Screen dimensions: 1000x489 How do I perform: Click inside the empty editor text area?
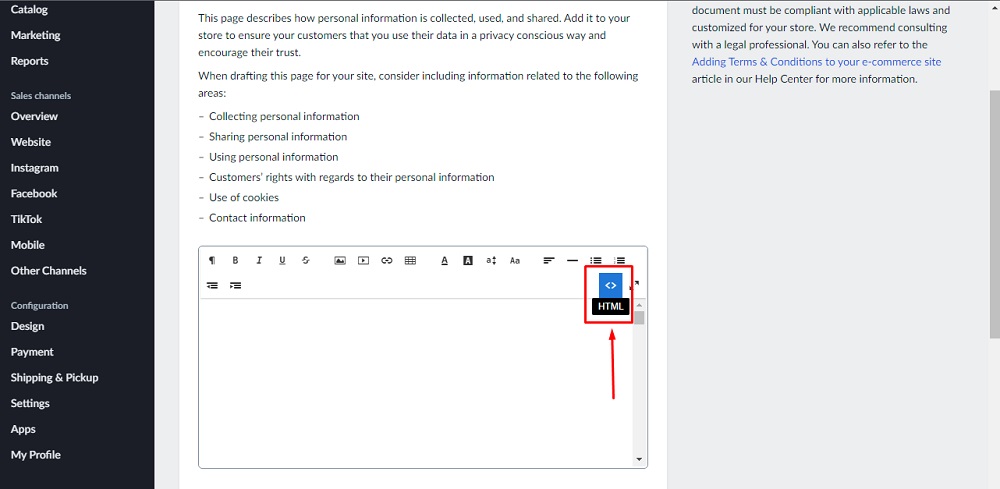pos(416,383)
